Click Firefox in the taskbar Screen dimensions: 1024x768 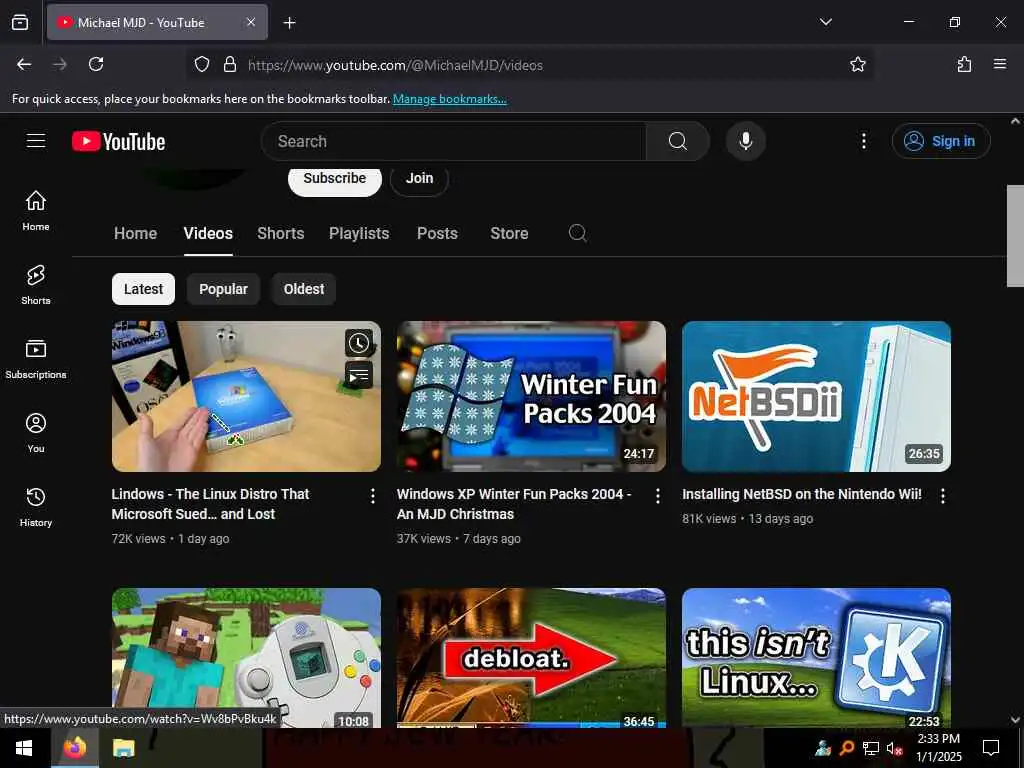74,748
